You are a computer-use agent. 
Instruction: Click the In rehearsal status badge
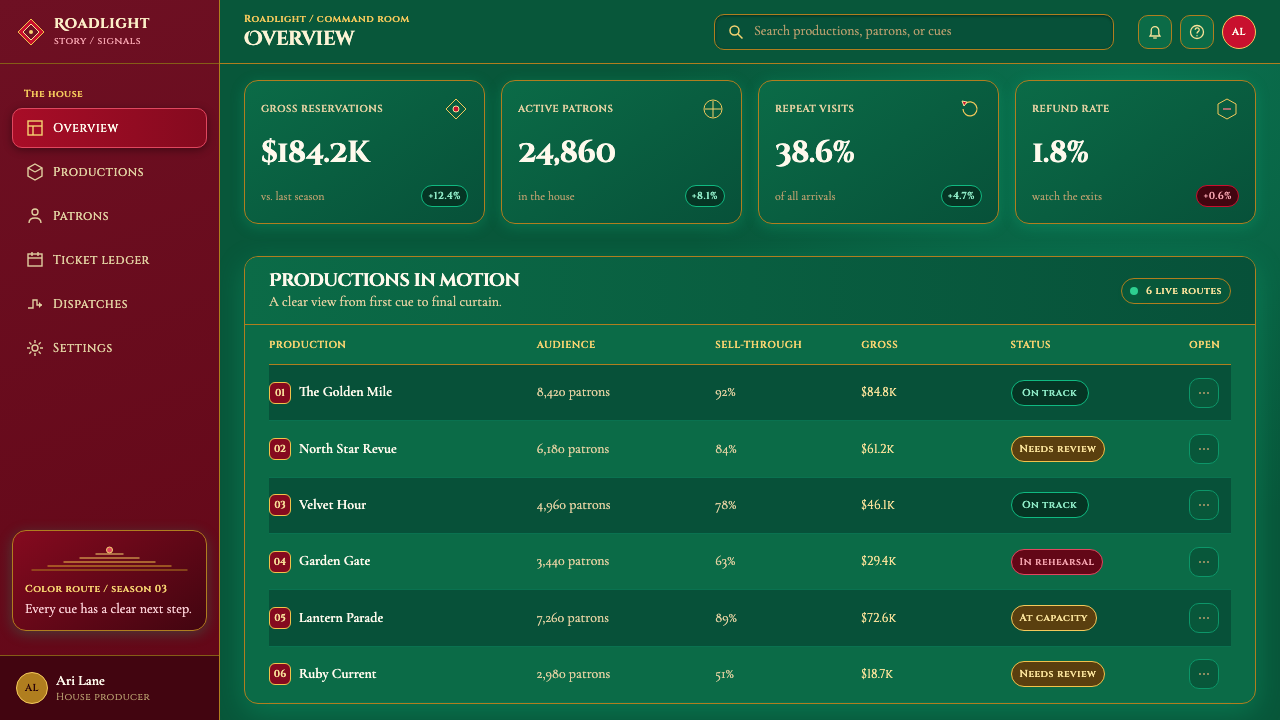[1056, 562]
